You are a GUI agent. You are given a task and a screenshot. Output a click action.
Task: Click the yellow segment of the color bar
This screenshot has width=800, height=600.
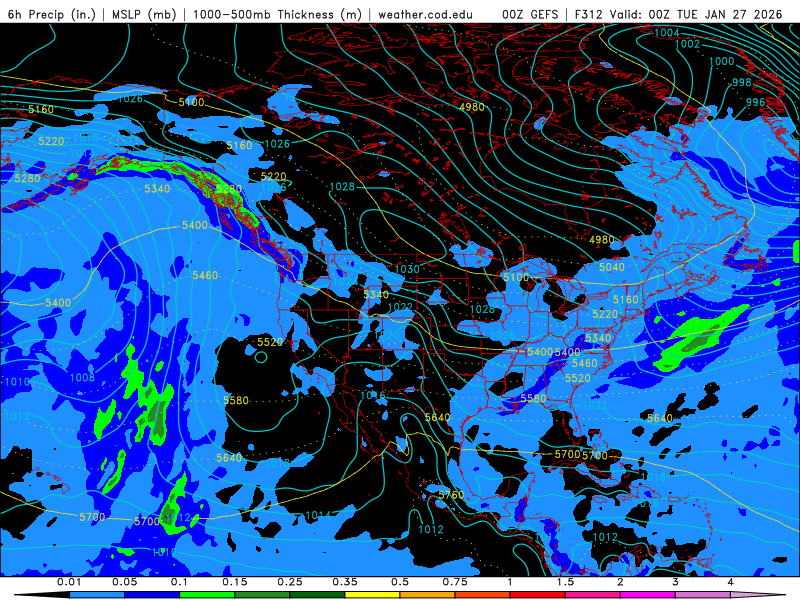[x=372, y=595]
